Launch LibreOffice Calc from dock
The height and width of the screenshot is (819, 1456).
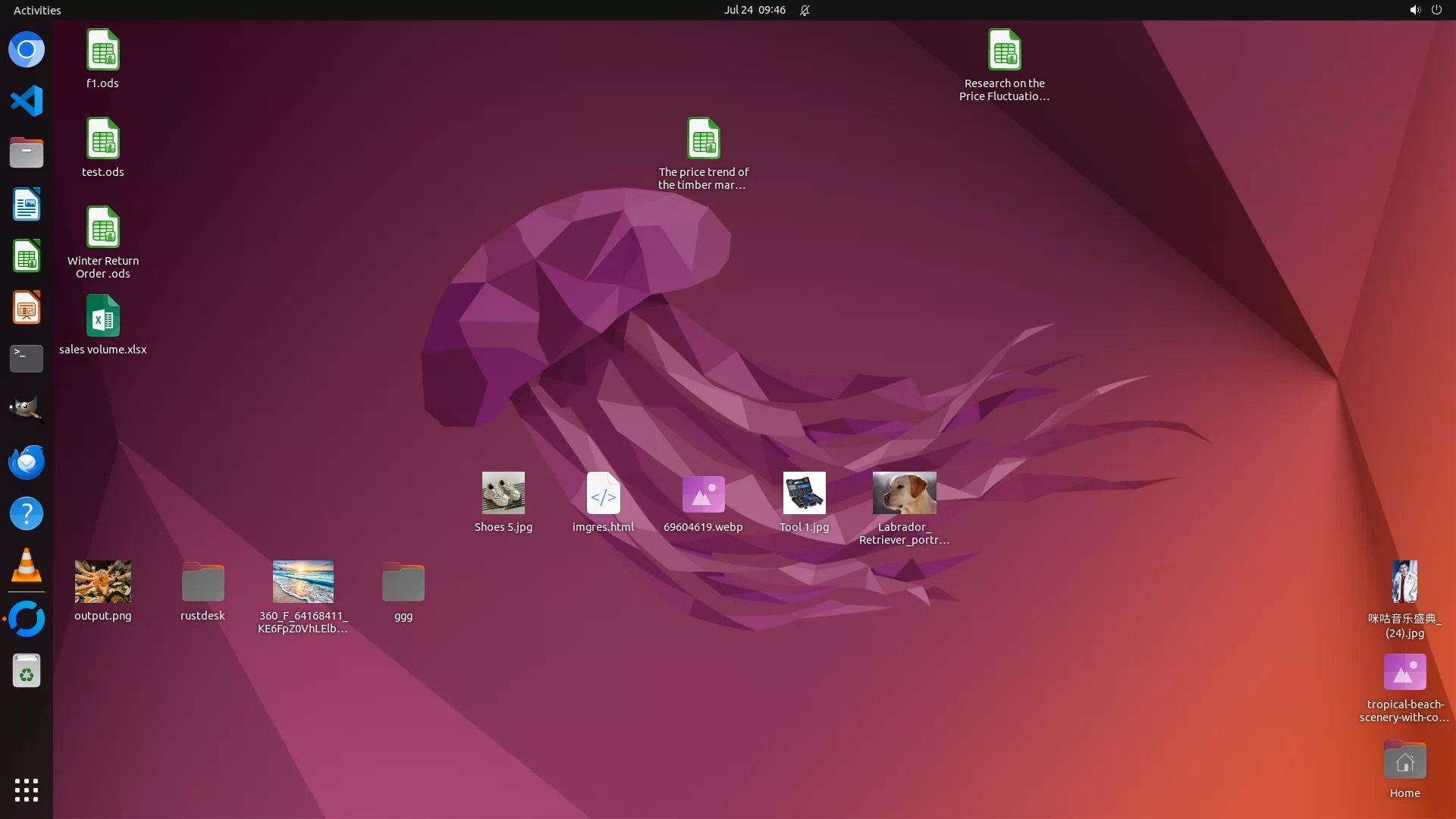pyautogui.click(x=27, y=256)
